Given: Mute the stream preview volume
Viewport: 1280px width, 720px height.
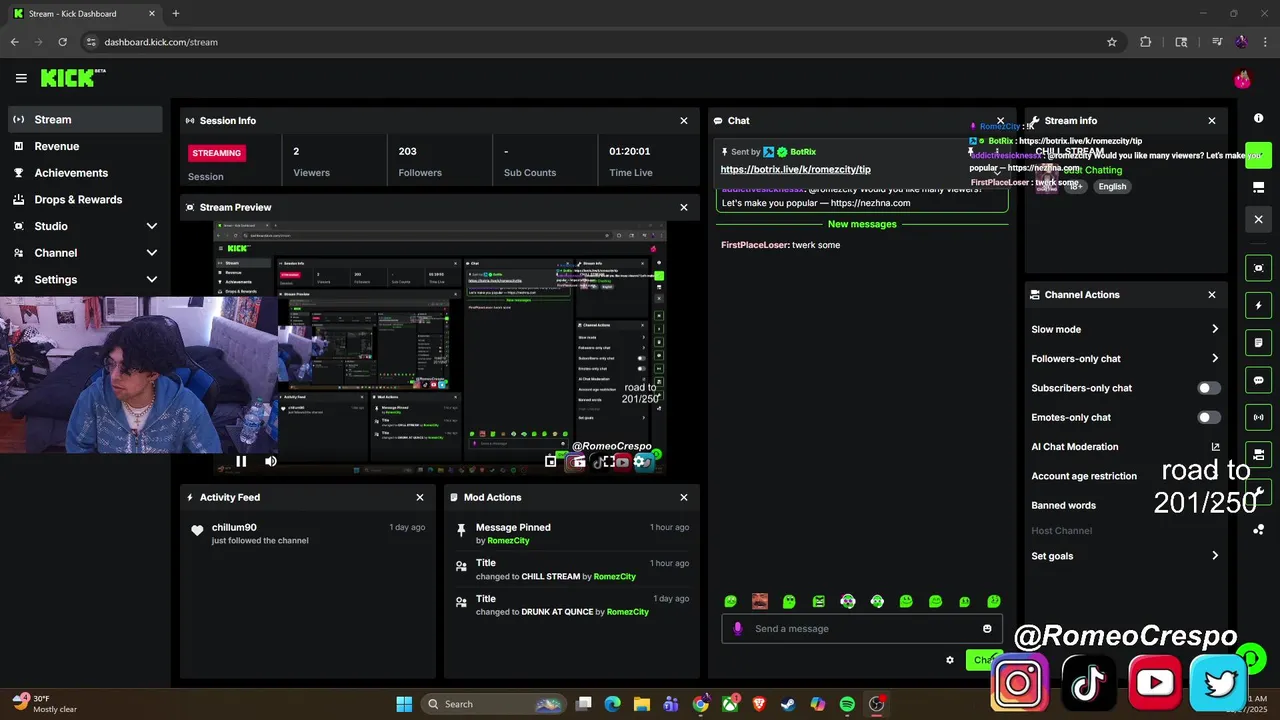Looking at the screenshot, I should pos(271,461).
